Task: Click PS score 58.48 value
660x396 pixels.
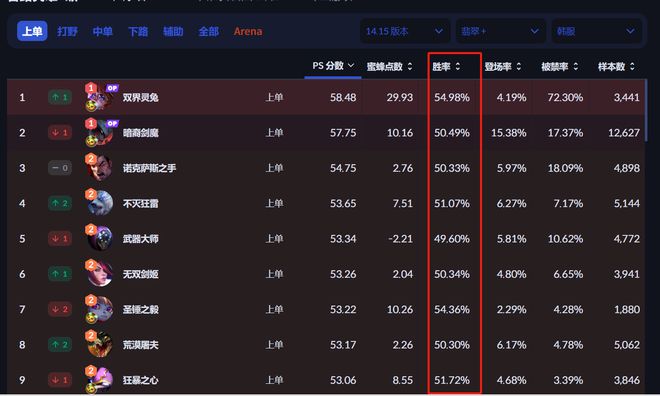Action: pos(343,98)
